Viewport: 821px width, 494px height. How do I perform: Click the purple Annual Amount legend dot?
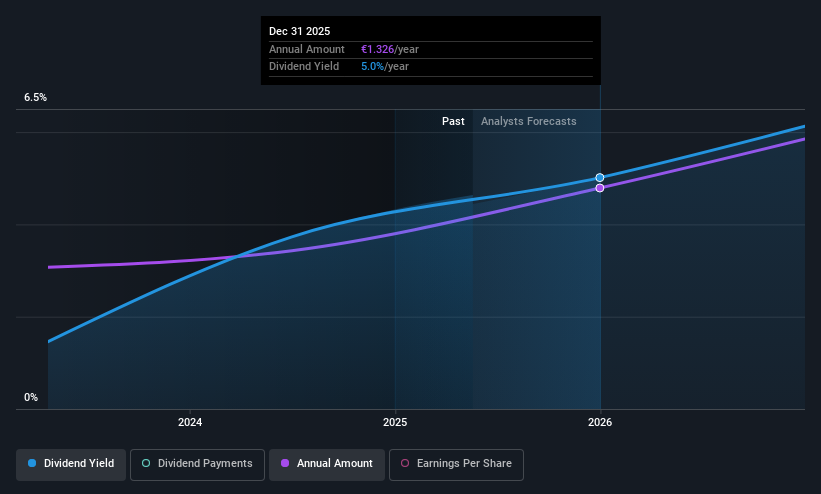(285, 463)
